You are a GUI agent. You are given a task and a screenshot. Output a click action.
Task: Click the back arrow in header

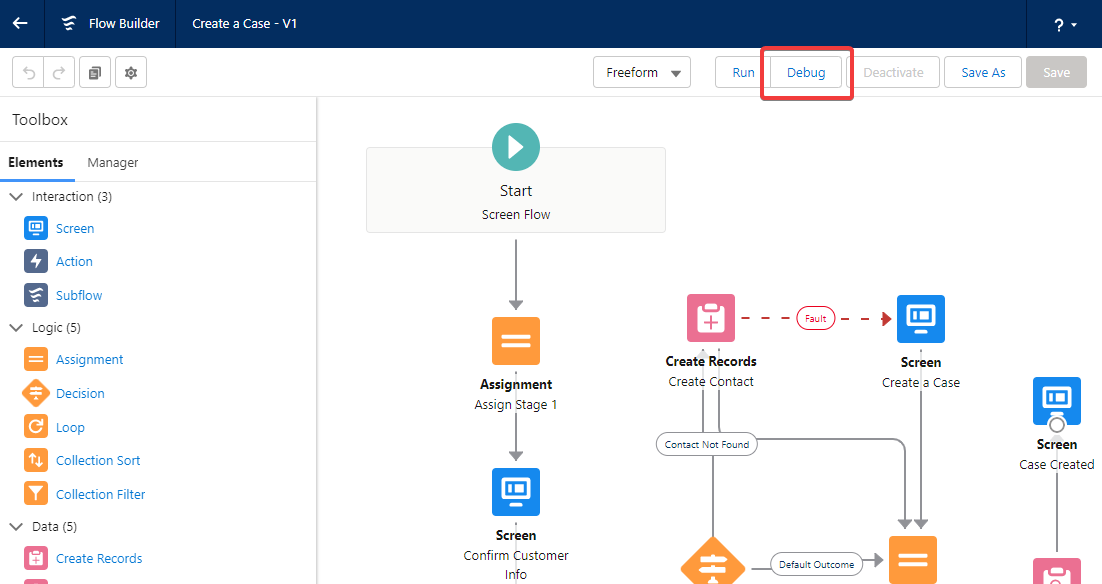click(20, 23)
